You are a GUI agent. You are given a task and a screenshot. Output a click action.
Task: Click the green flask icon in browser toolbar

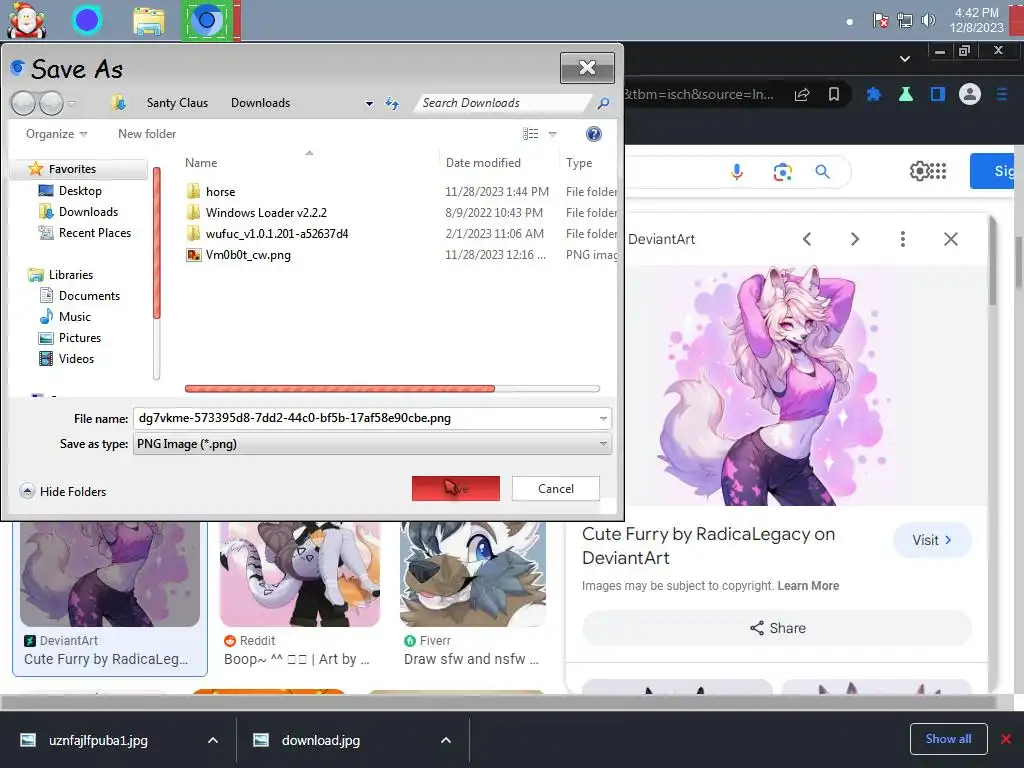point(906,95)
